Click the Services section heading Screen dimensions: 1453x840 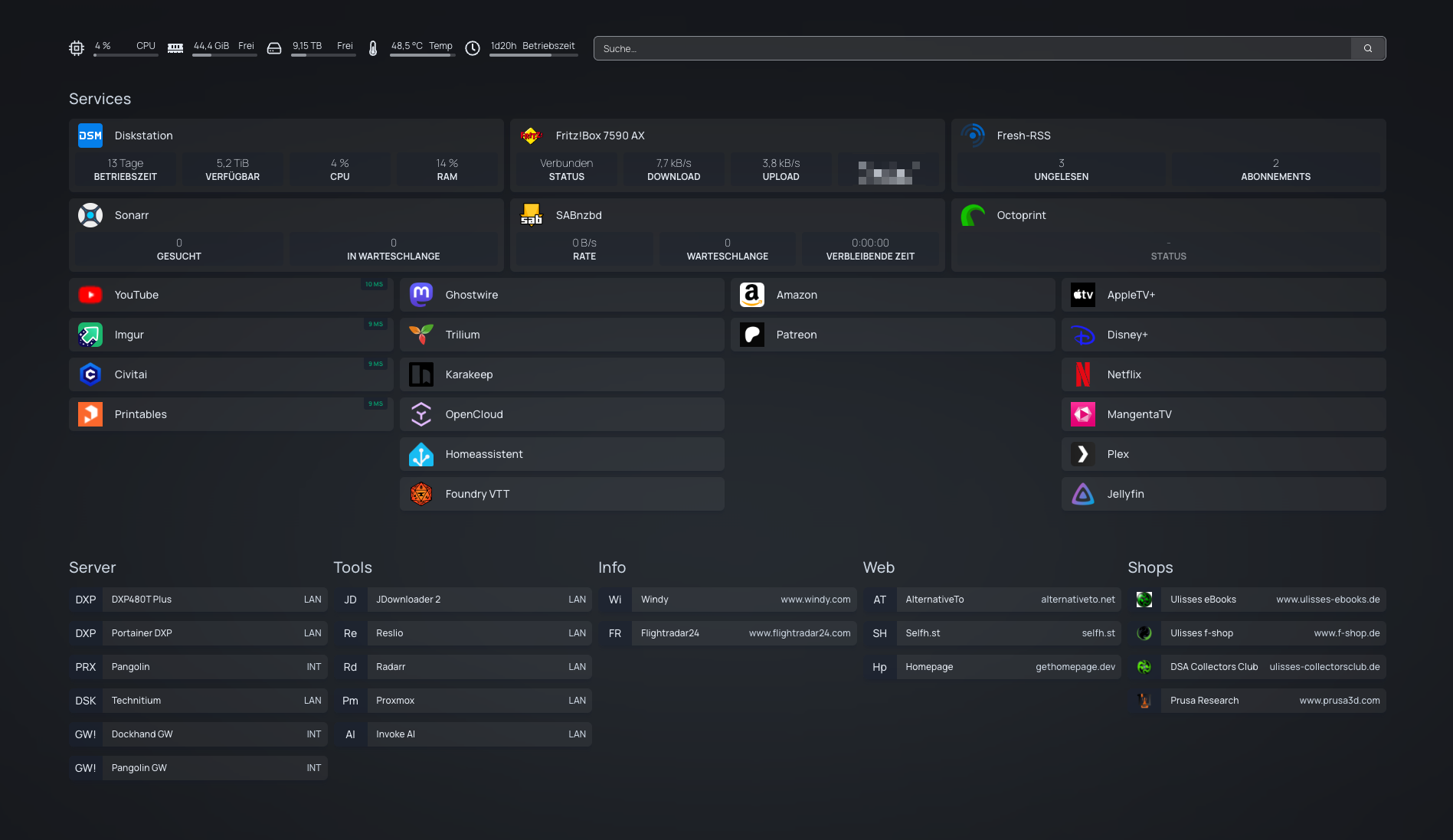pyautogui.click(x=100, y=99)
